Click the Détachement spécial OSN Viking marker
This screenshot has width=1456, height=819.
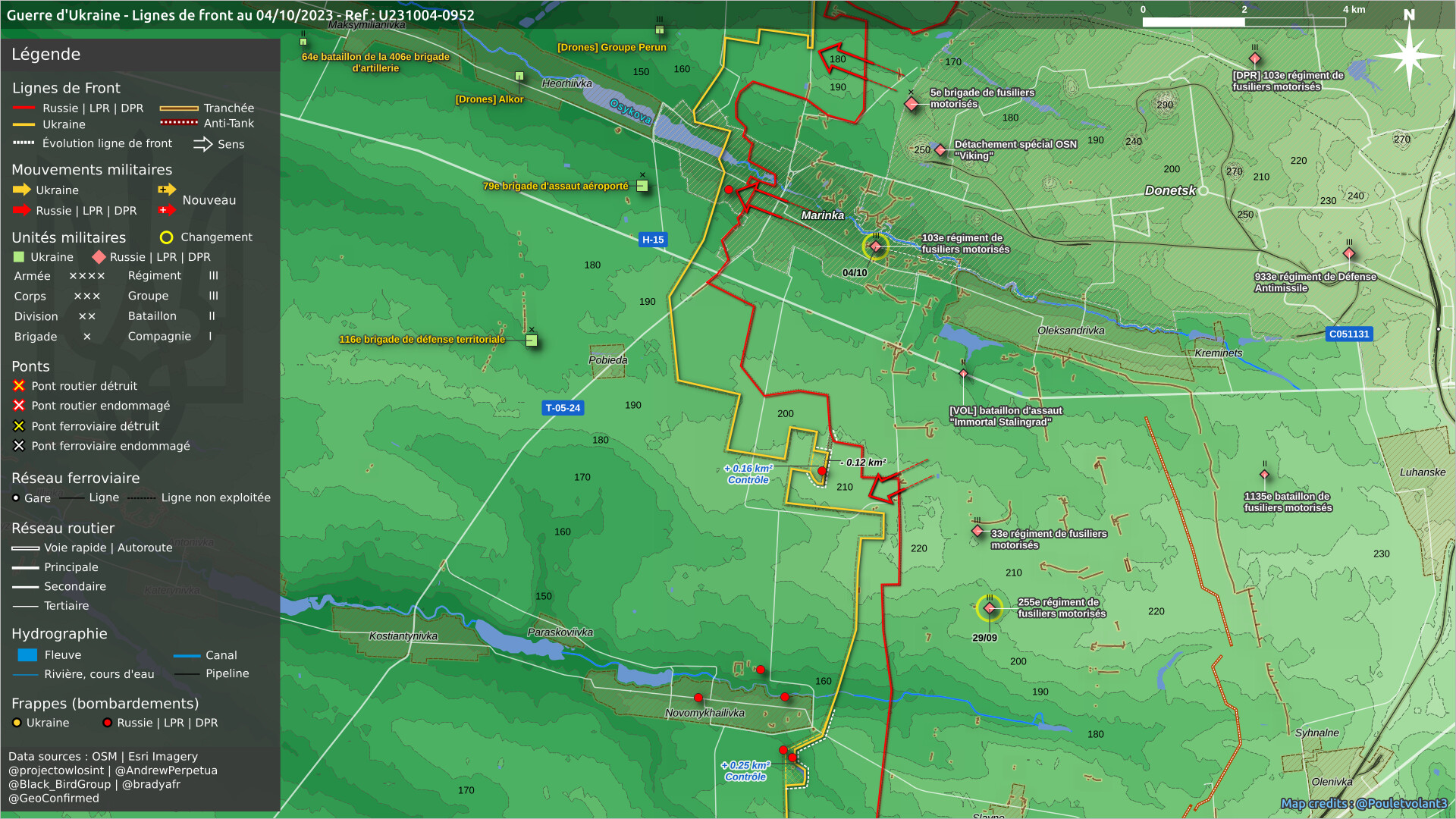940,150
